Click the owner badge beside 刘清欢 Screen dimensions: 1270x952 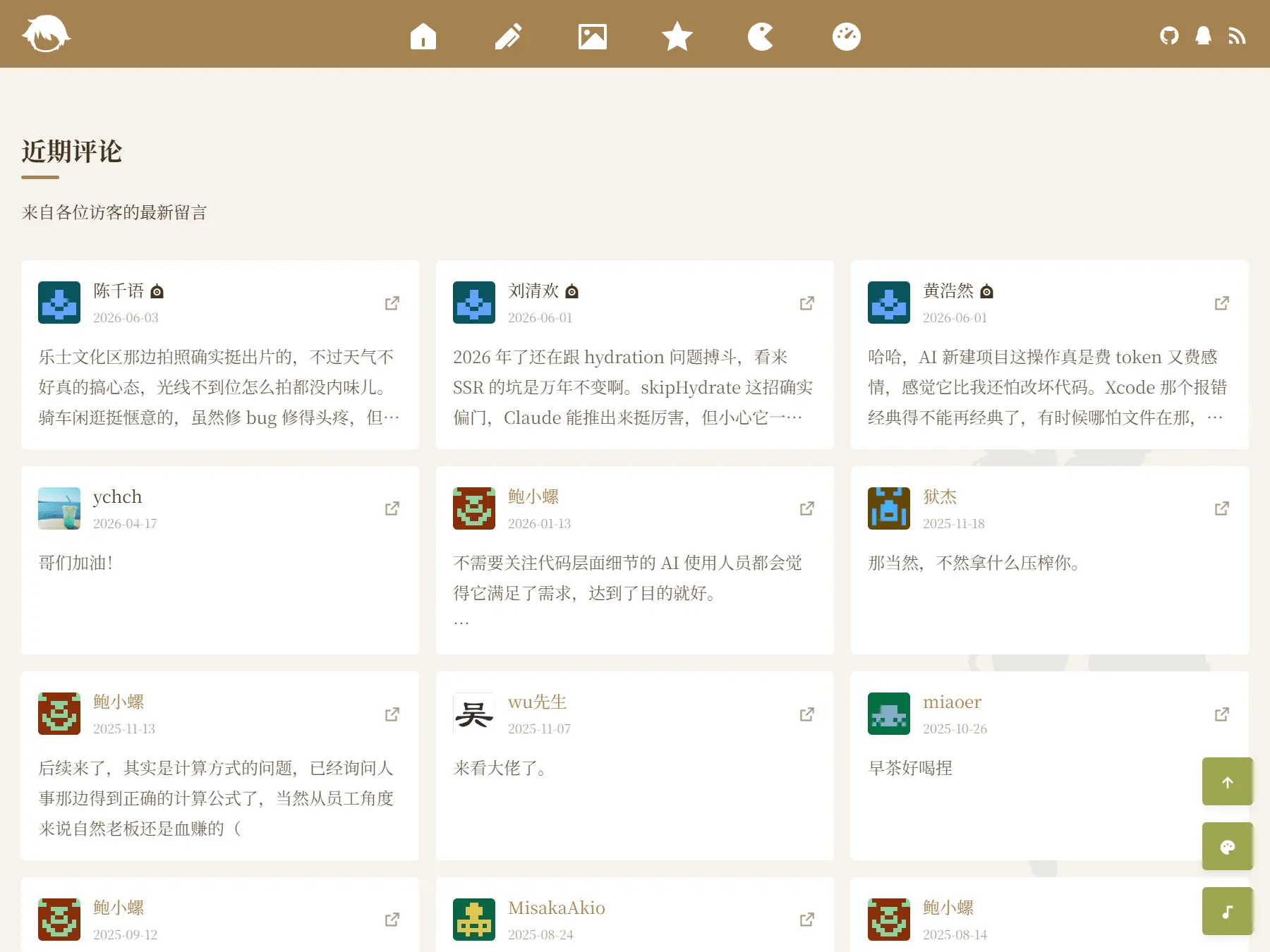click(x=572, y=291)
